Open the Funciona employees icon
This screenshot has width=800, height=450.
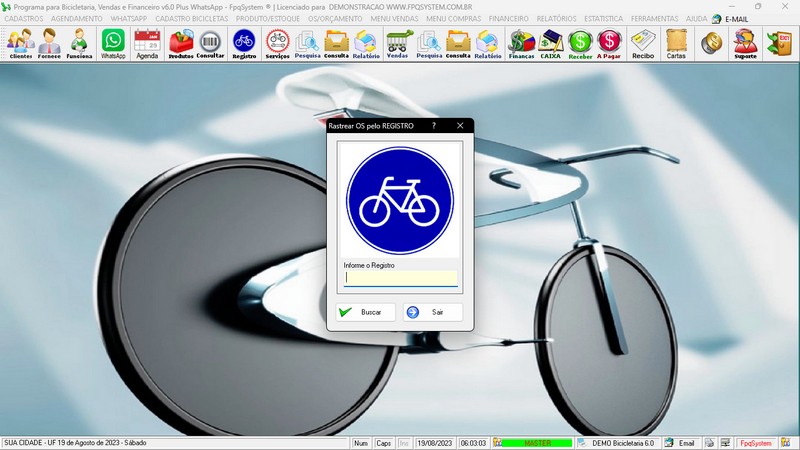pyautogui.click(x=79, y=44)
